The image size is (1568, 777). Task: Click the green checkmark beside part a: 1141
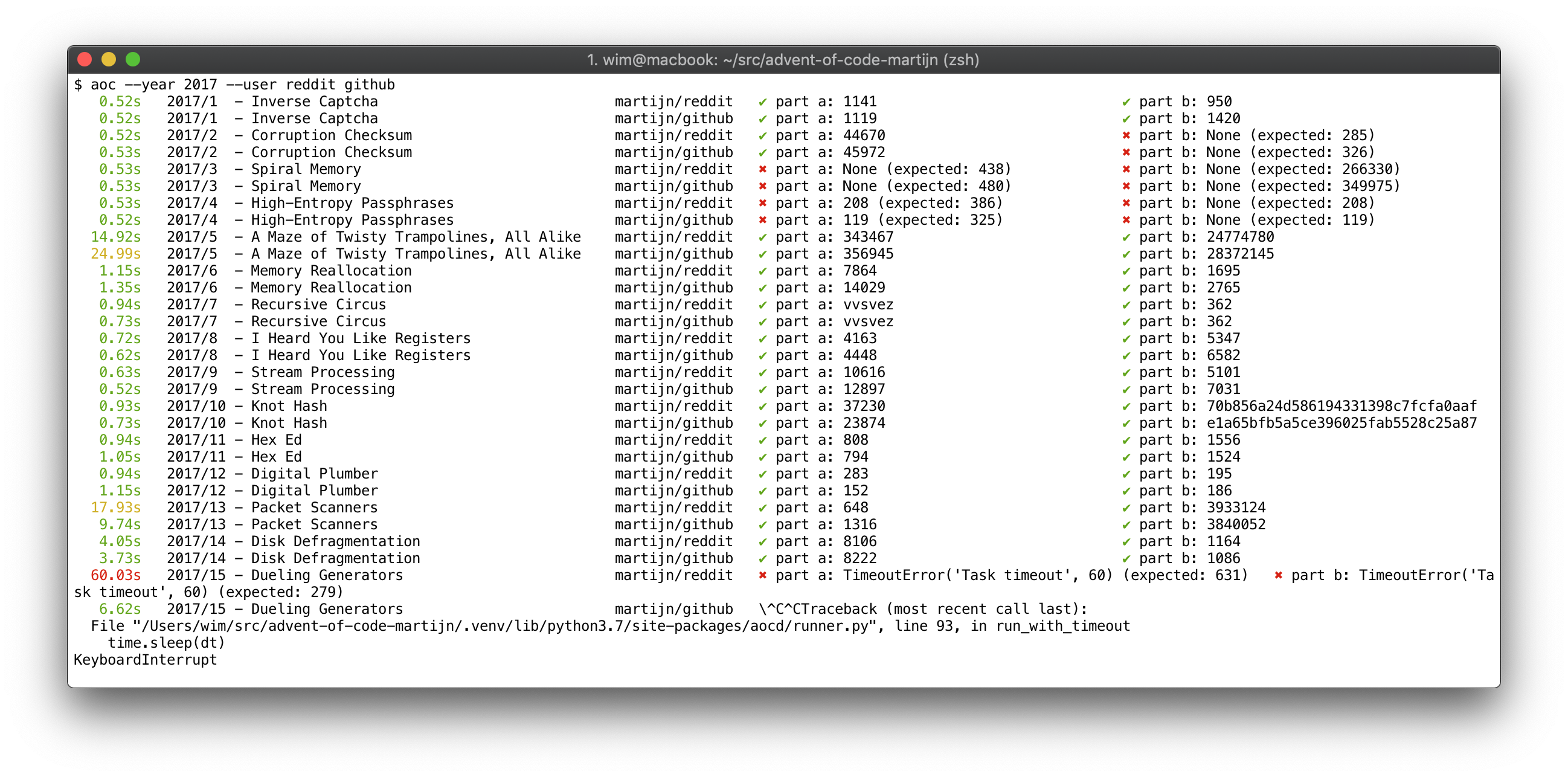tap(763, 102)
